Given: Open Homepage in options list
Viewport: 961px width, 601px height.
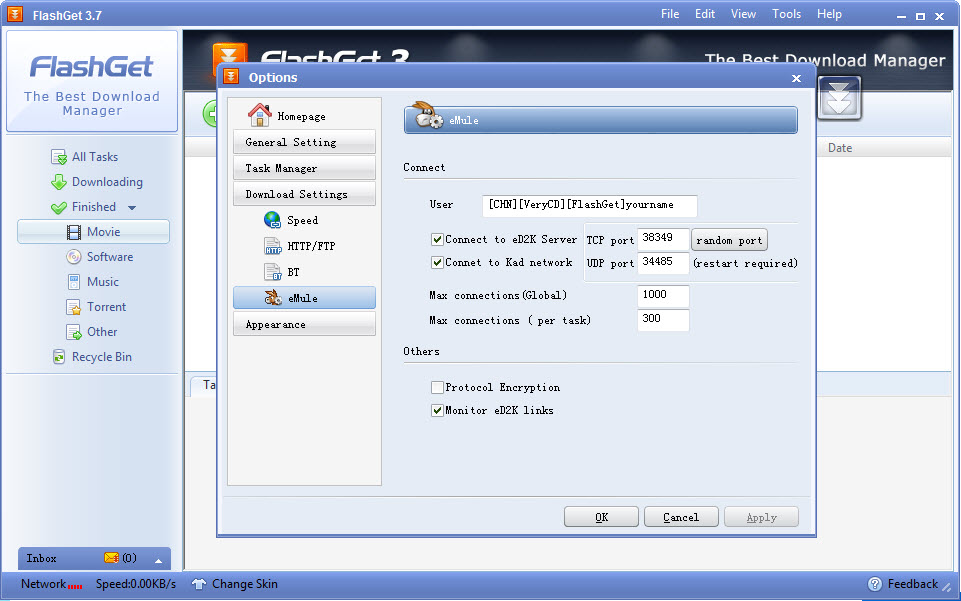Looking at the screenshot, I should pos(304,116).
